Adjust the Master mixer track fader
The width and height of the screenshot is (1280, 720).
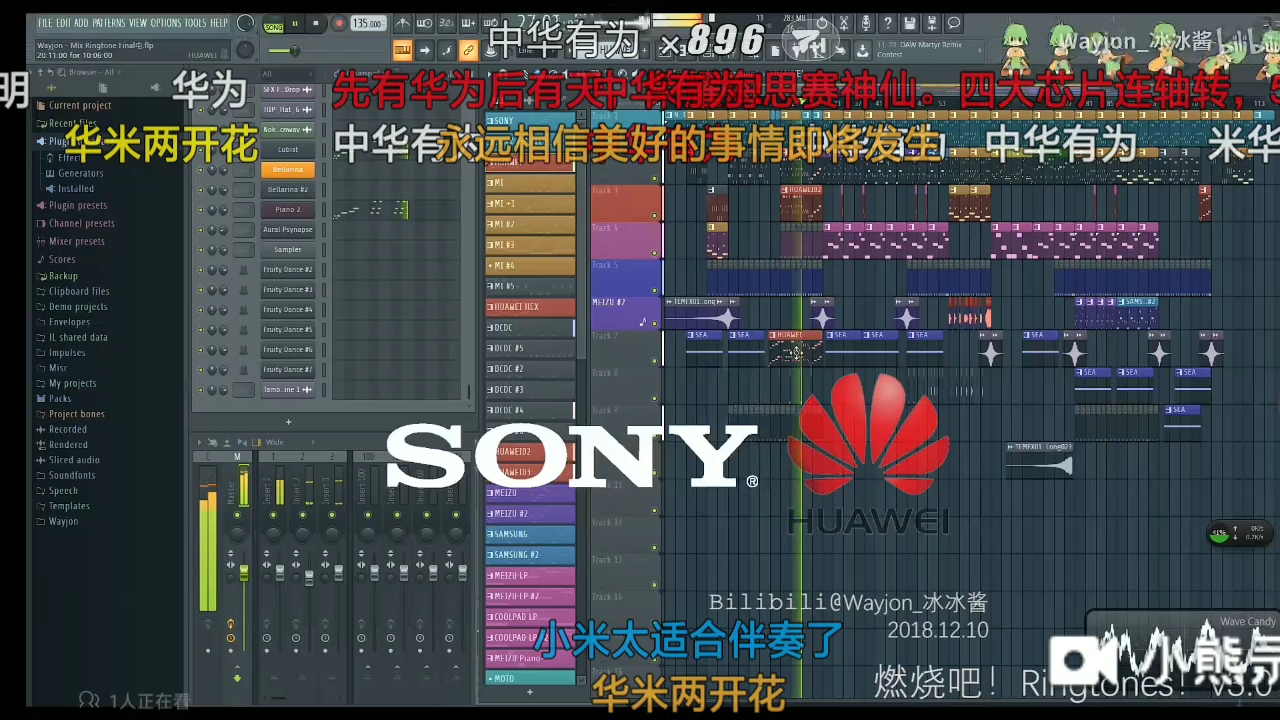coord(243,572)
